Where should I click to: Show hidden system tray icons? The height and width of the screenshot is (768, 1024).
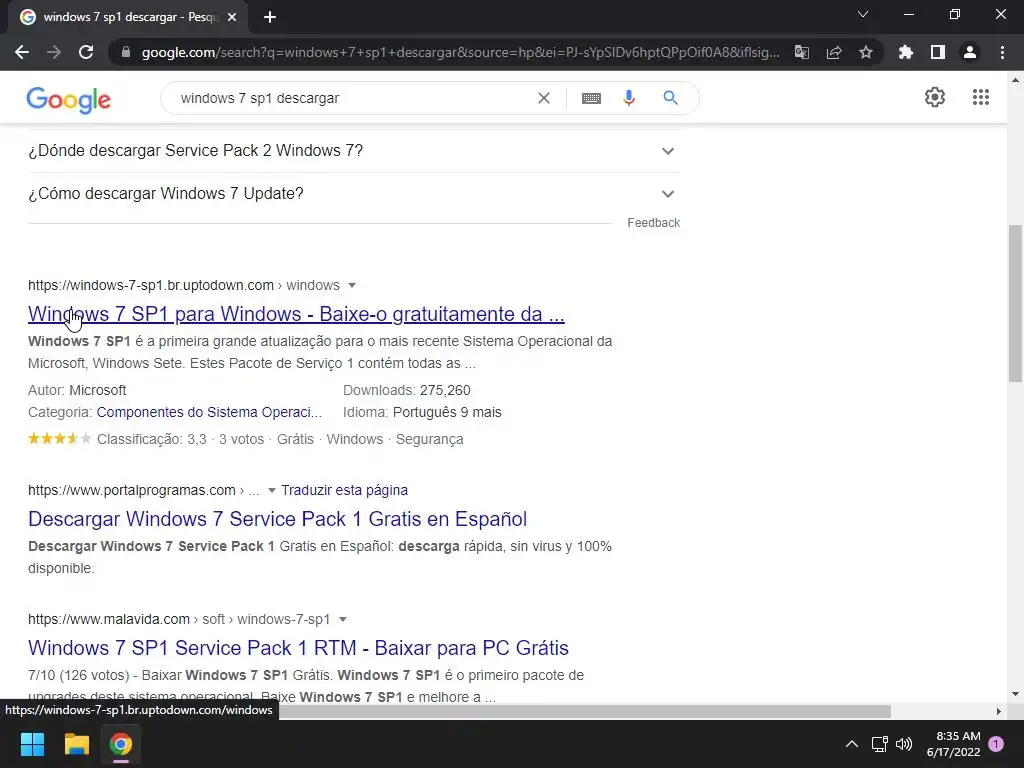(852, 744)
